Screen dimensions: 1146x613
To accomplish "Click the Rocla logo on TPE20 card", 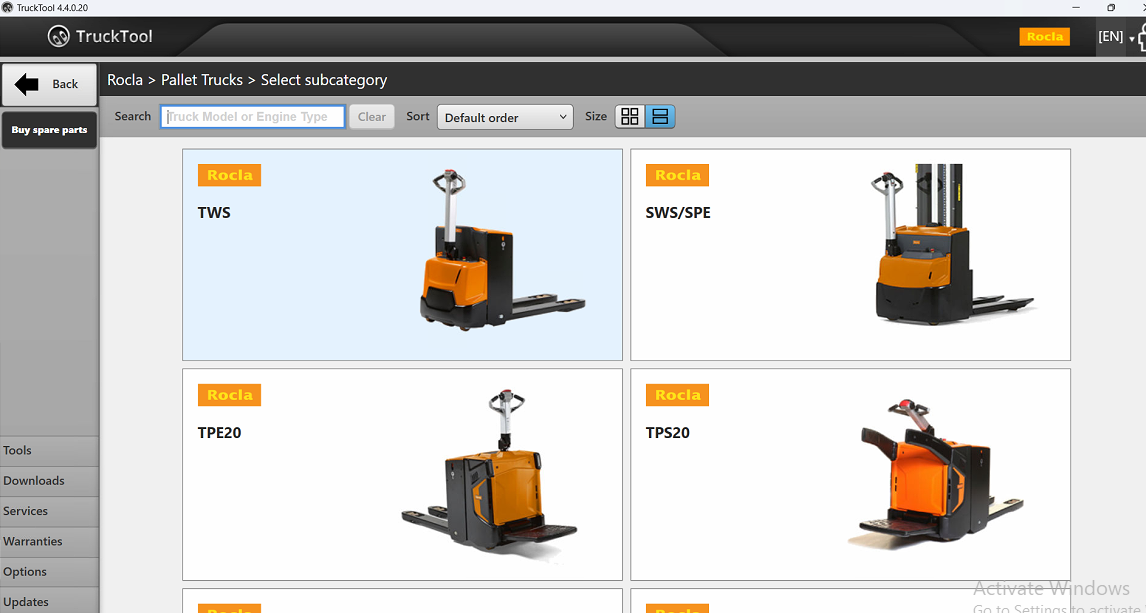I will (x=229, y=395).
